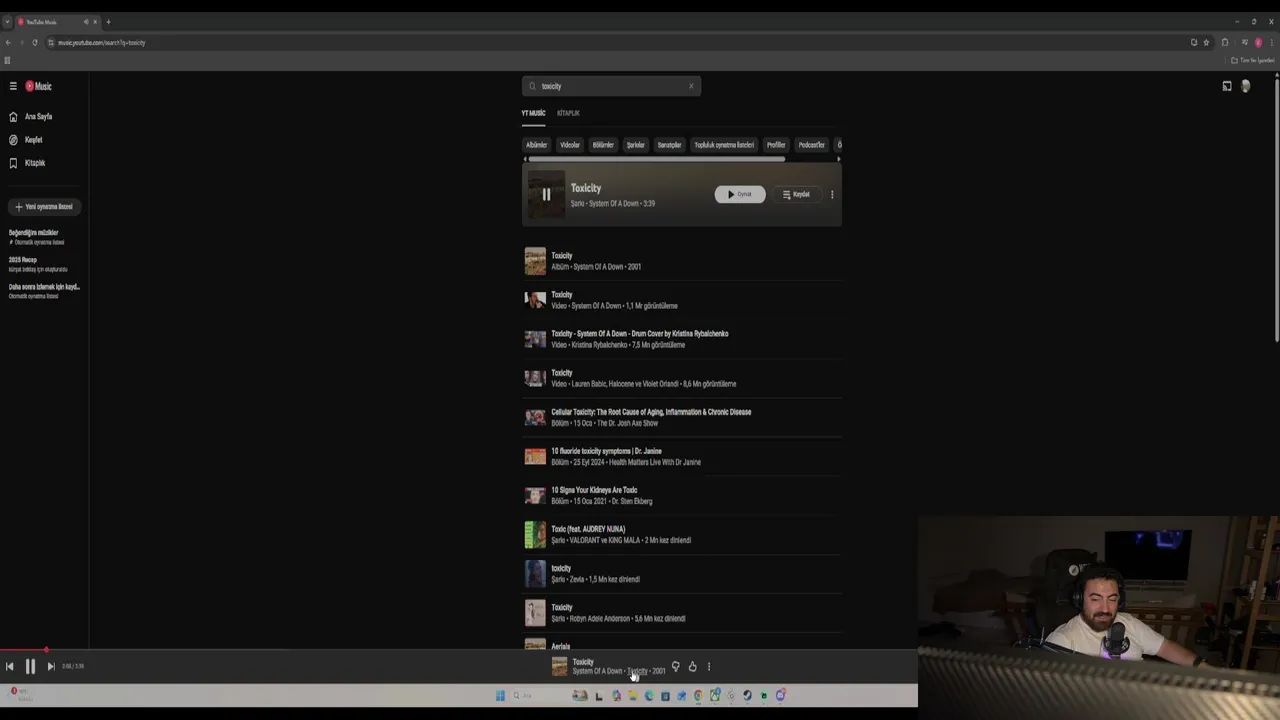
Task: Open the hamburger guide menu
Action: 13,86
